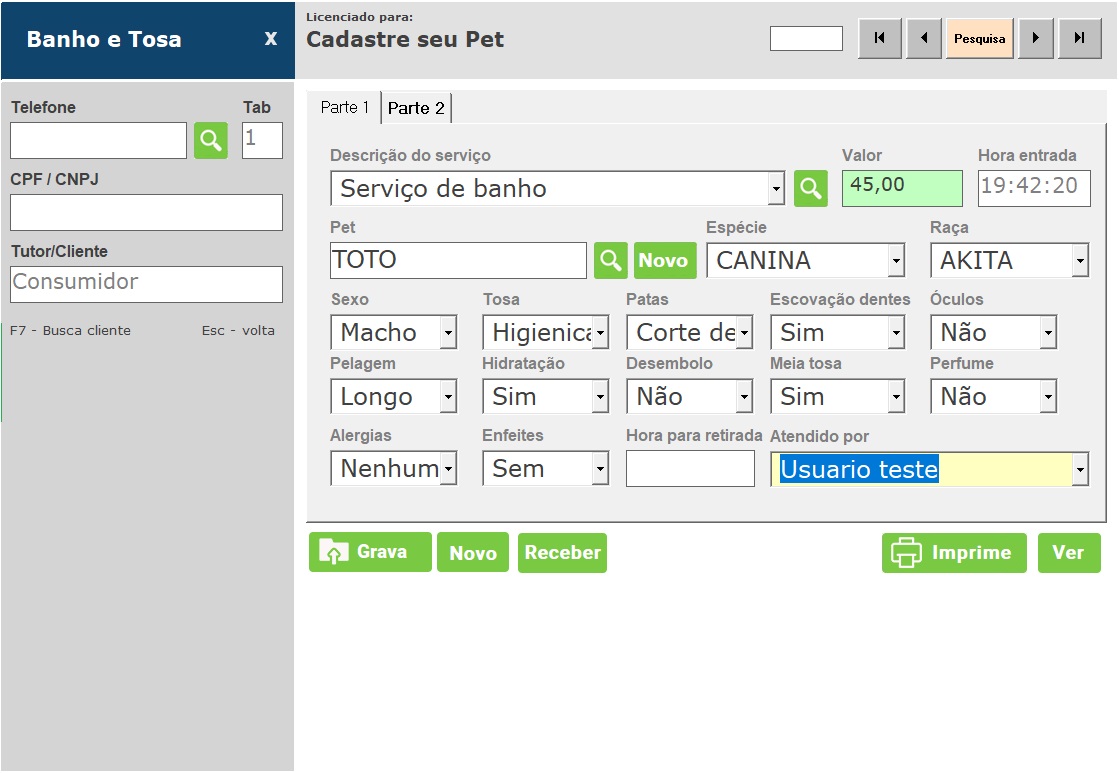
Task: Go to previous record arrow
Action: (x=924, y=39)
